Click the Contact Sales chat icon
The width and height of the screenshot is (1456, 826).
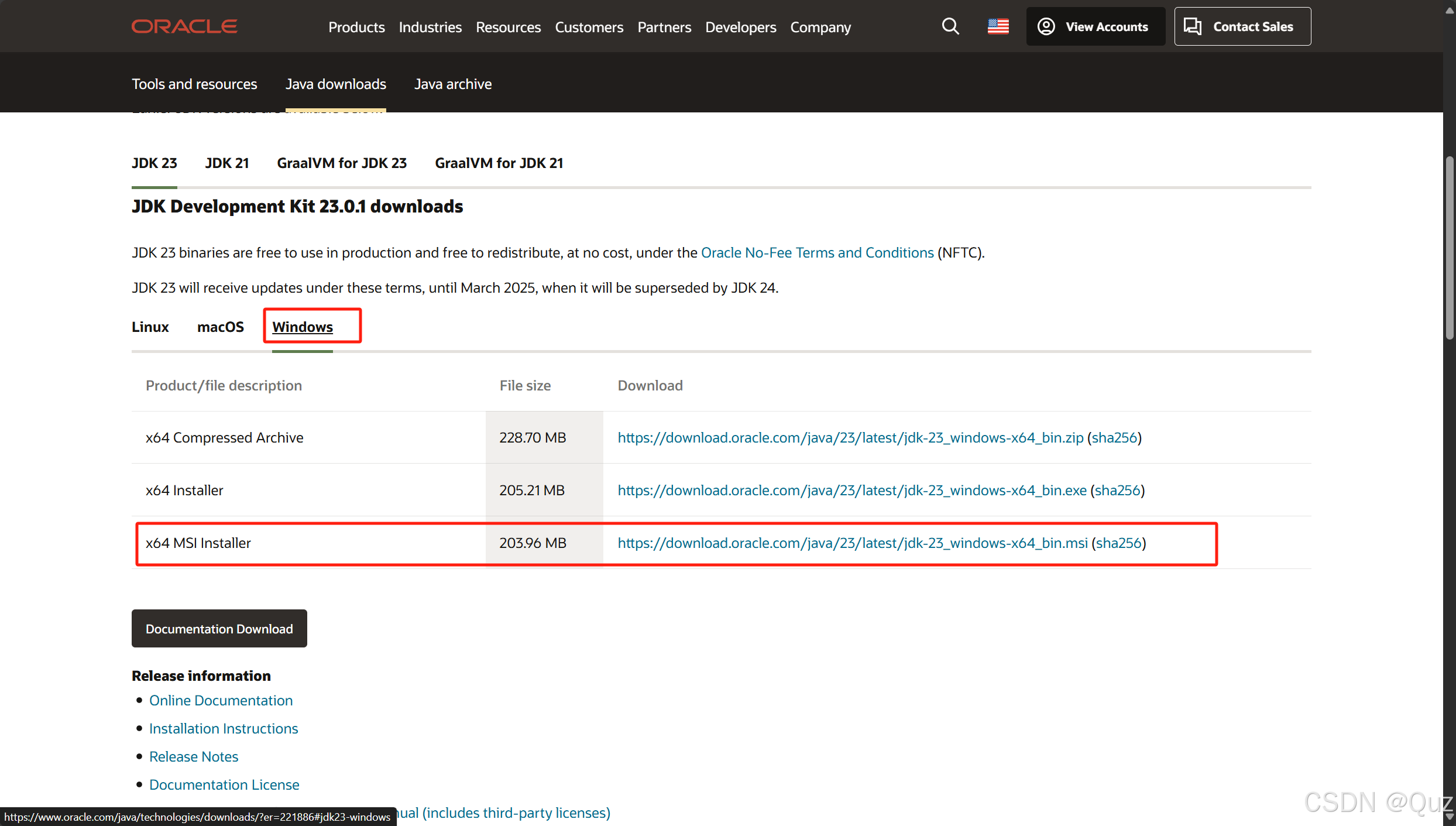(x=1192, y=26)
